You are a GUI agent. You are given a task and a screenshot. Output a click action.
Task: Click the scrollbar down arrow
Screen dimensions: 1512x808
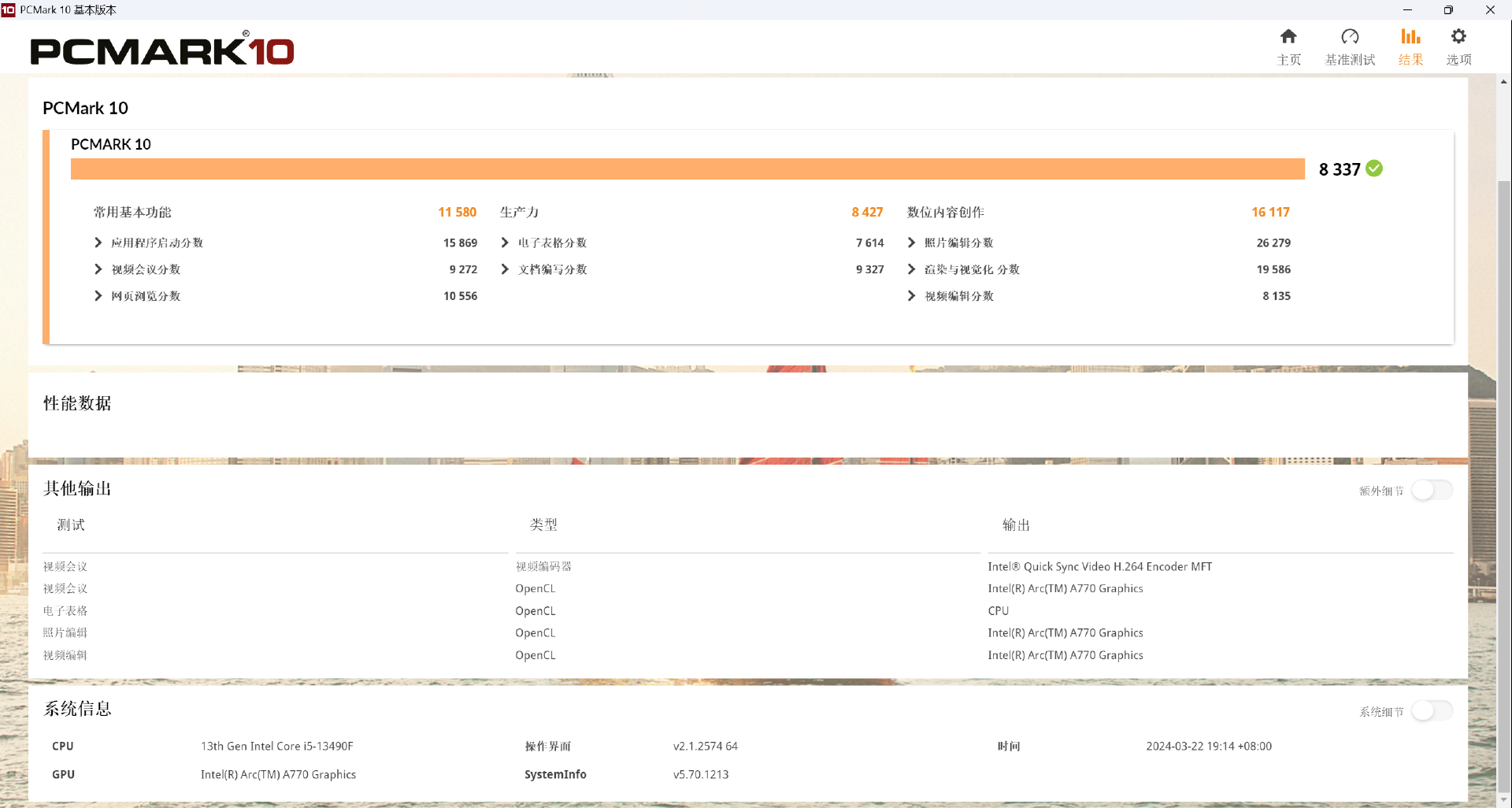click(x=1504, y=801)
